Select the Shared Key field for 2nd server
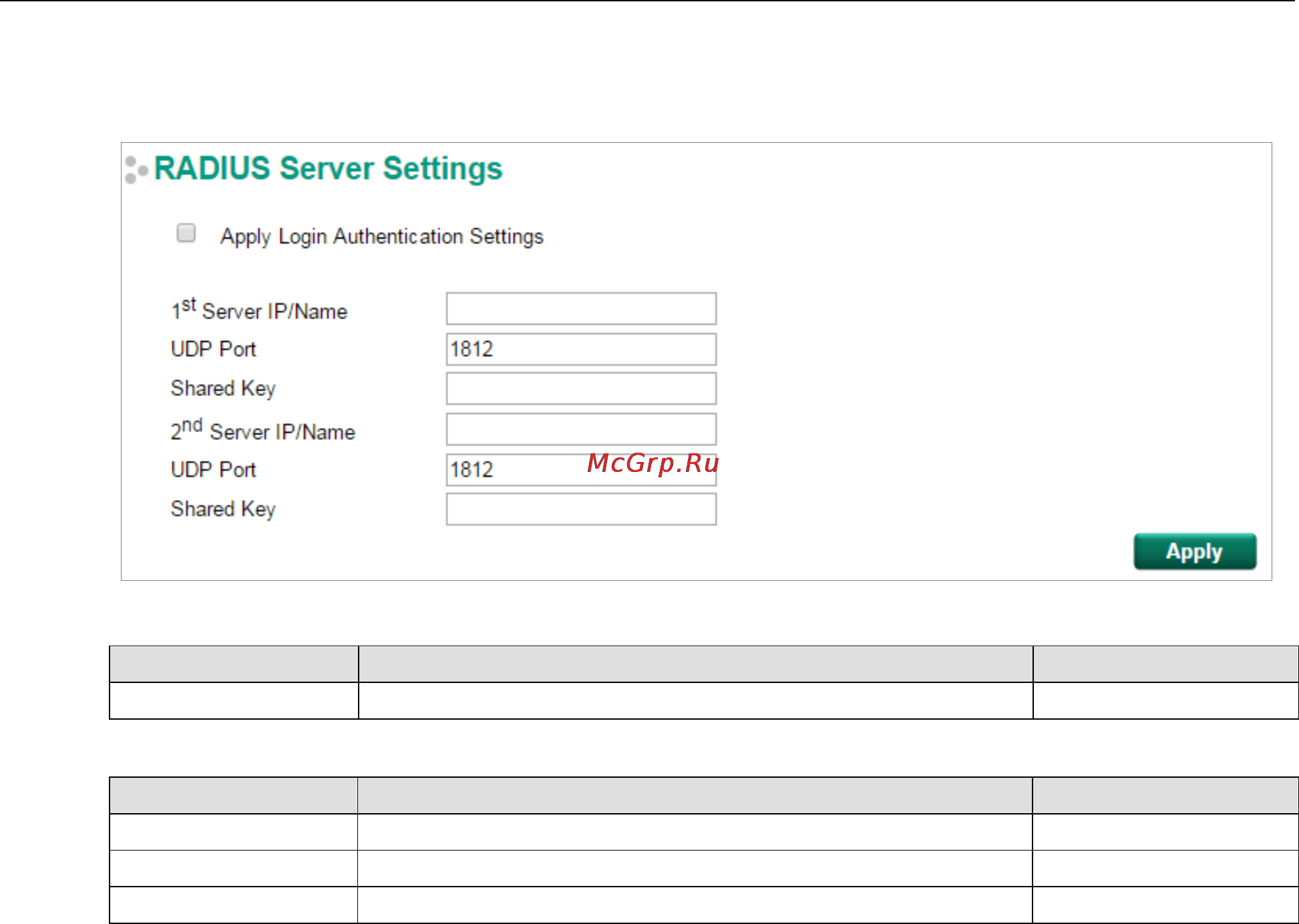 coord(581,509)
